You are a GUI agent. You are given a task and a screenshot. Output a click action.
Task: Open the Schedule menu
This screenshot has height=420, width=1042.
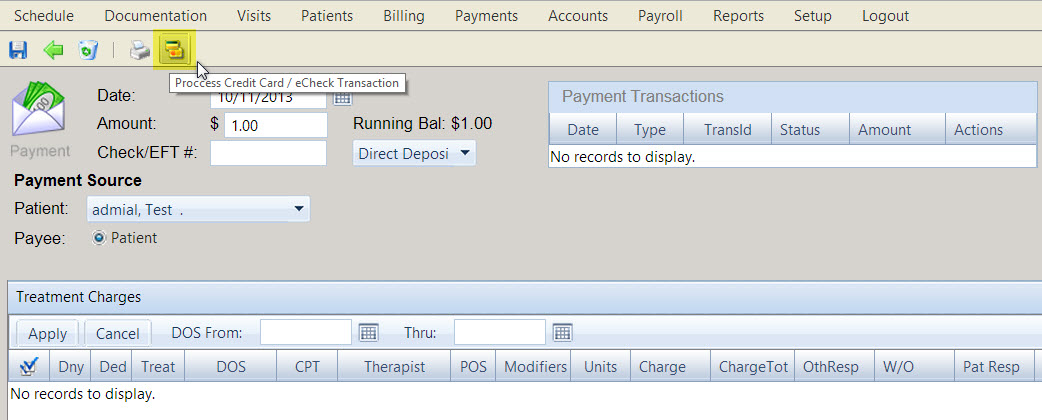[x=43, y=16]
